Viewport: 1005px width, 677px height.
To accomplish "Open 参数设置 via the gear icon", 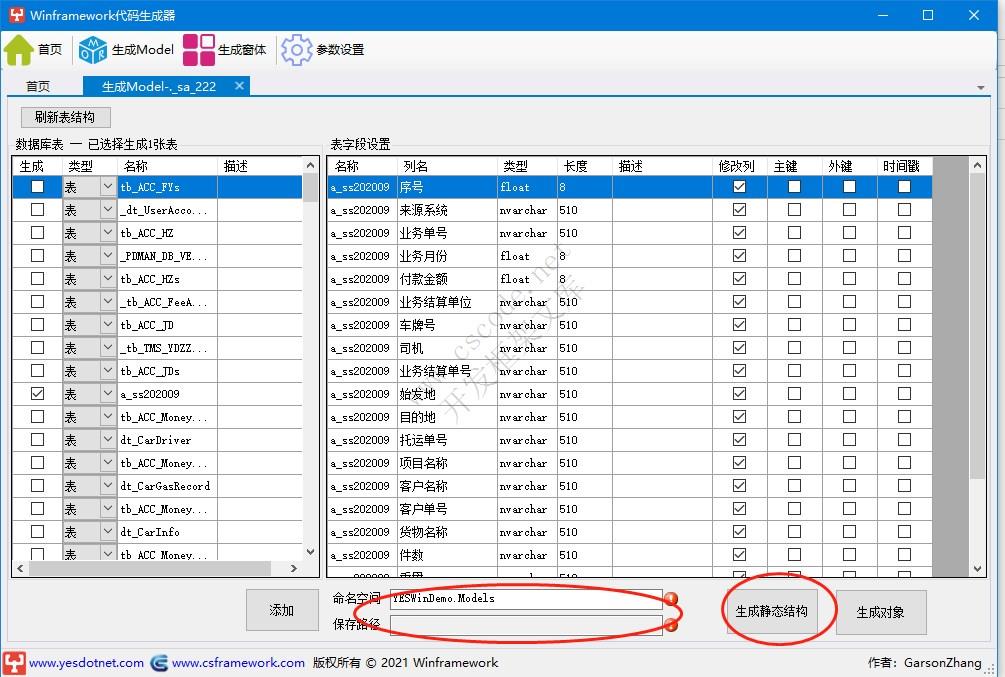I will tap(297, 48).
